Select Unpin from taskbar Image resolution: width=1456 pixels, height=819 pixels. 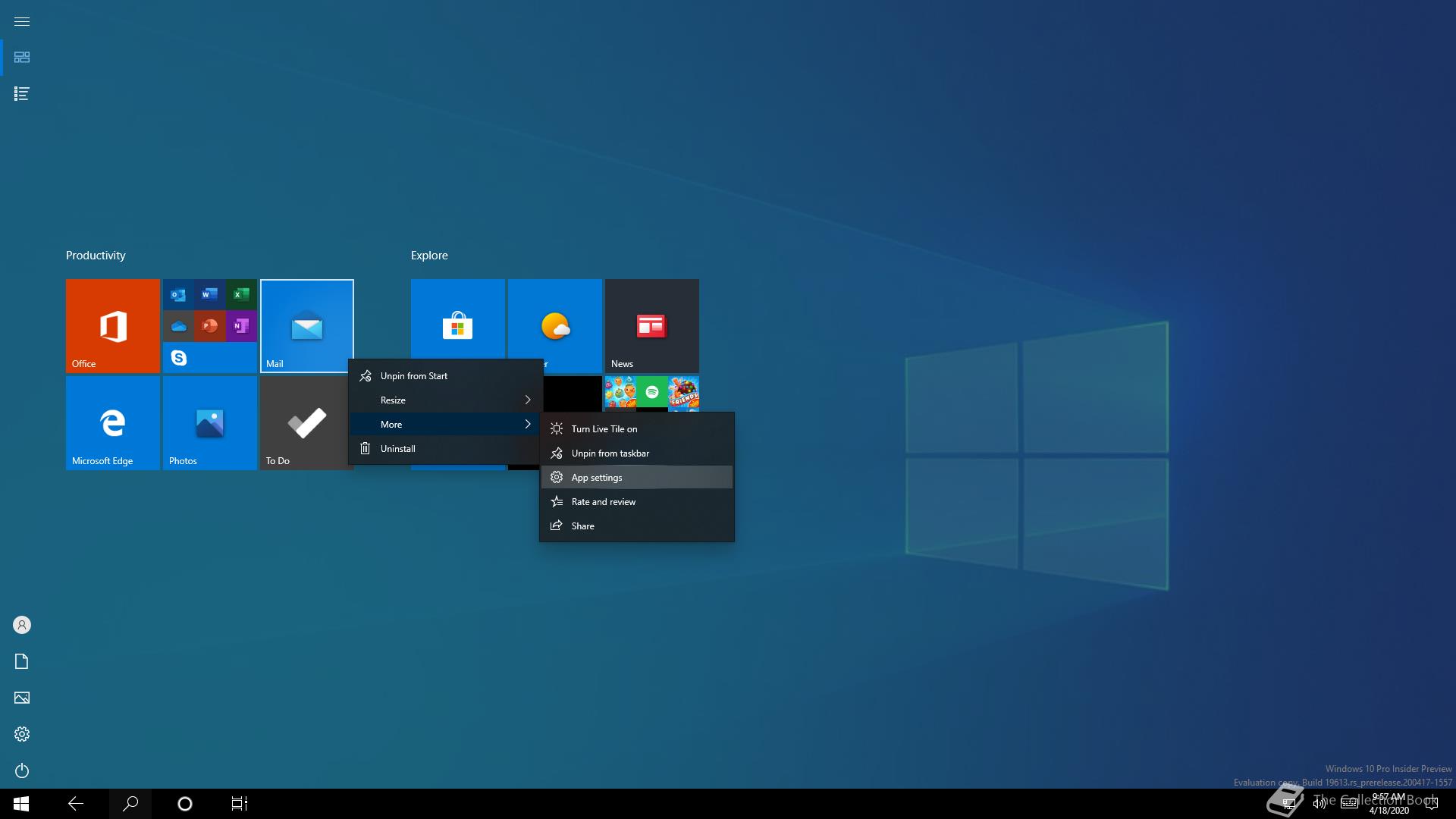[x=637, y=453]
